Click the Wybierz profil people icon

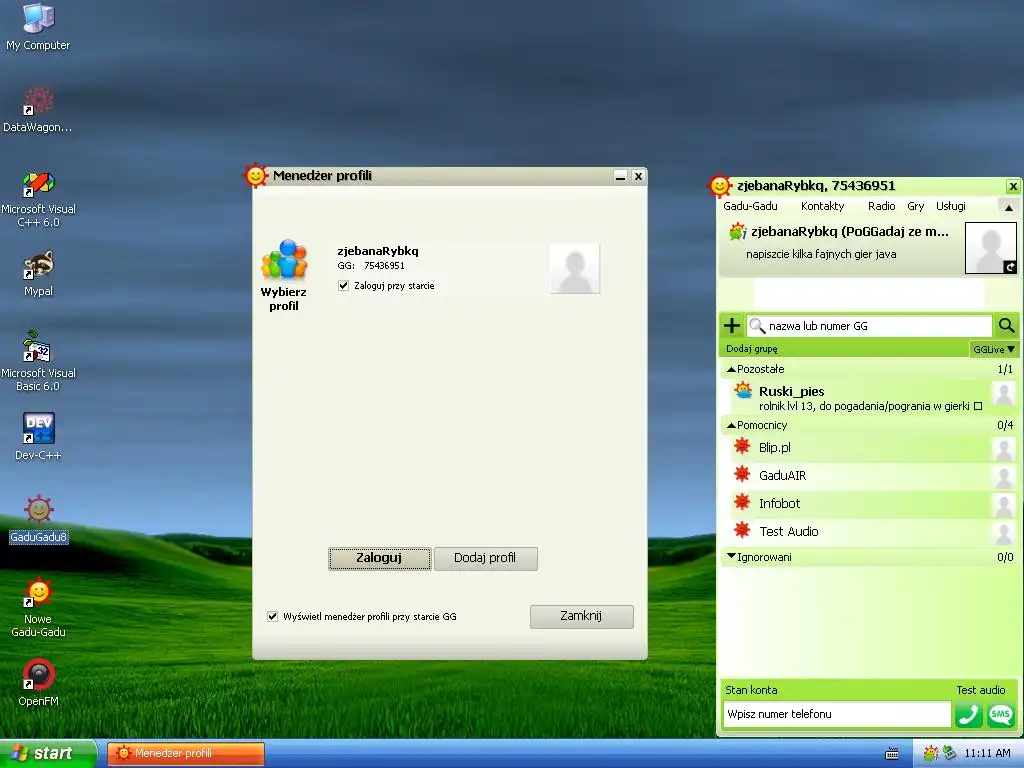click(x=284, y=259)
